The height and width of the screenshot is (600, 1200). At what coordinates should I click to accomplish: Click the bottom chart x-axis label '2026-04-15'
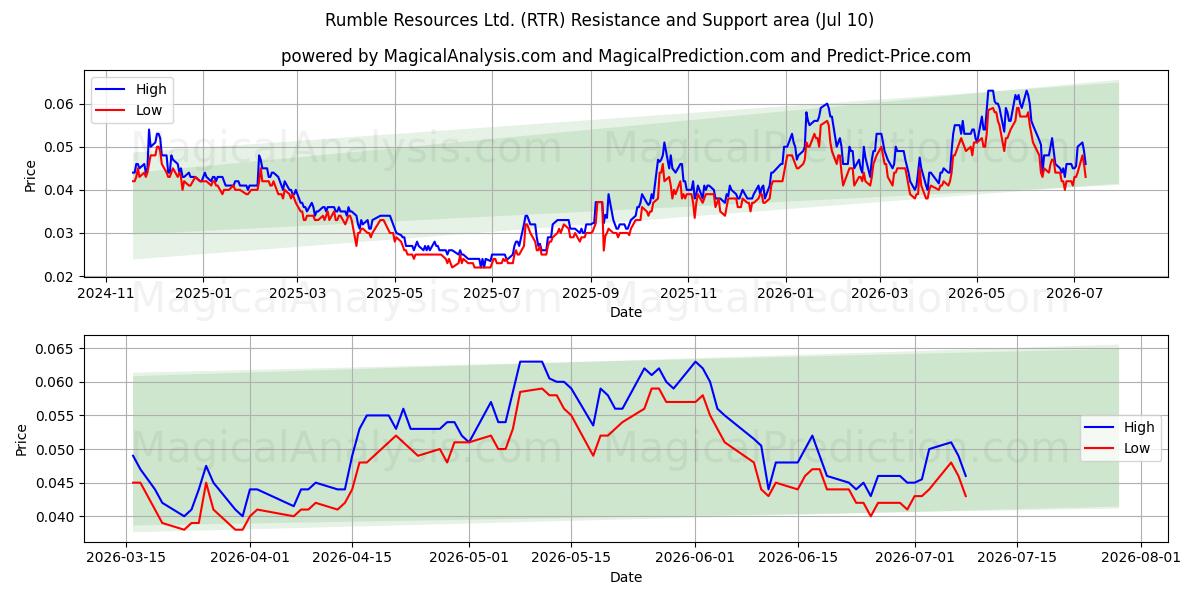pyautogui.click(x=352, y=560)
